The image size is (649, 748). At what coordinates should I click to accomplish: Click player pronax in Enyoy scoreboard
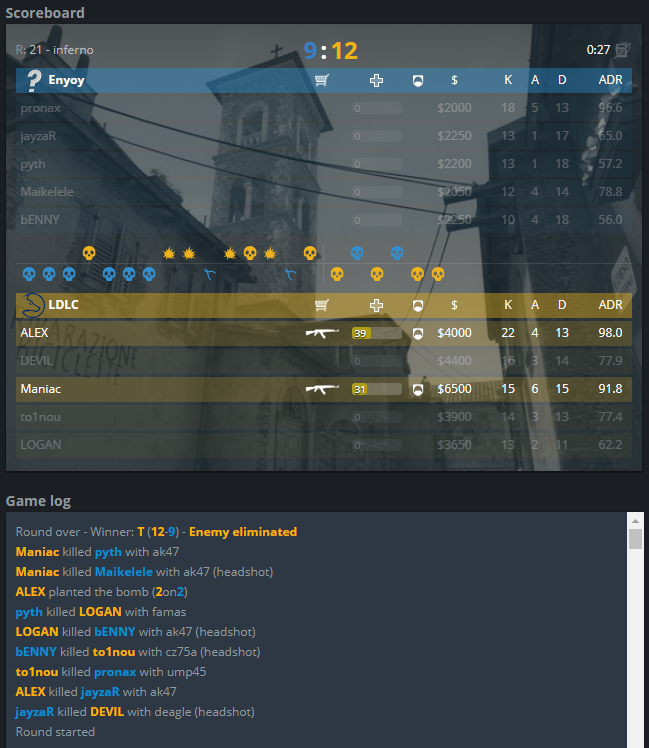pos(41,108)
